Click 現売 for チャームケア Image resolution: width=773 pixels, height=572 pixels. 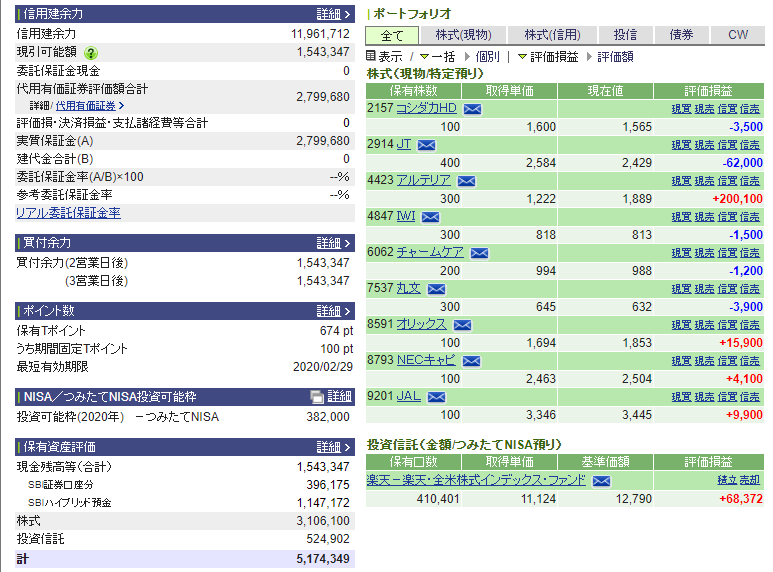[704, 253]
